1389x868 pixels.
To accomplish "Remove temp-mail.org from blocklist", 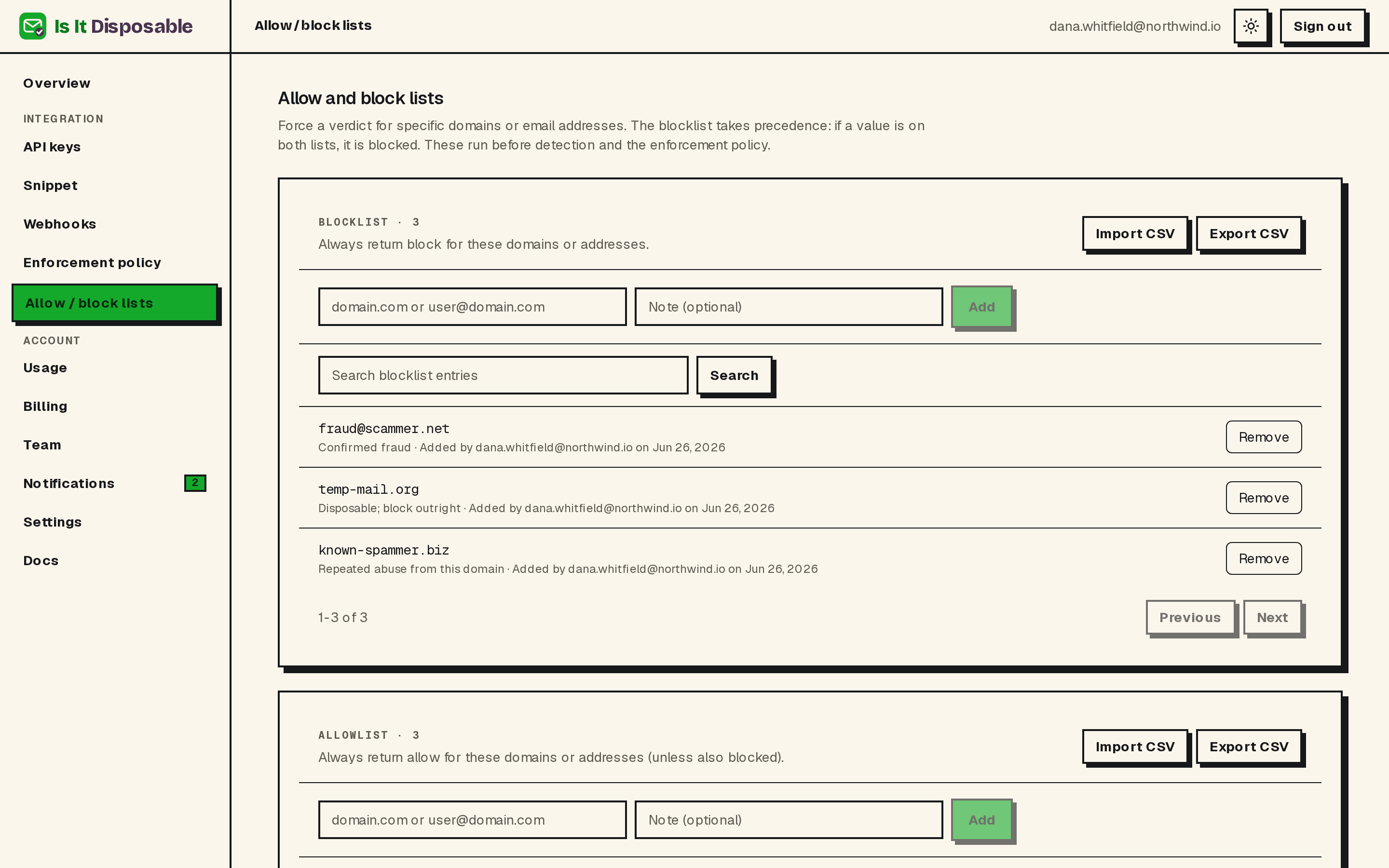I will point(1264,498).
